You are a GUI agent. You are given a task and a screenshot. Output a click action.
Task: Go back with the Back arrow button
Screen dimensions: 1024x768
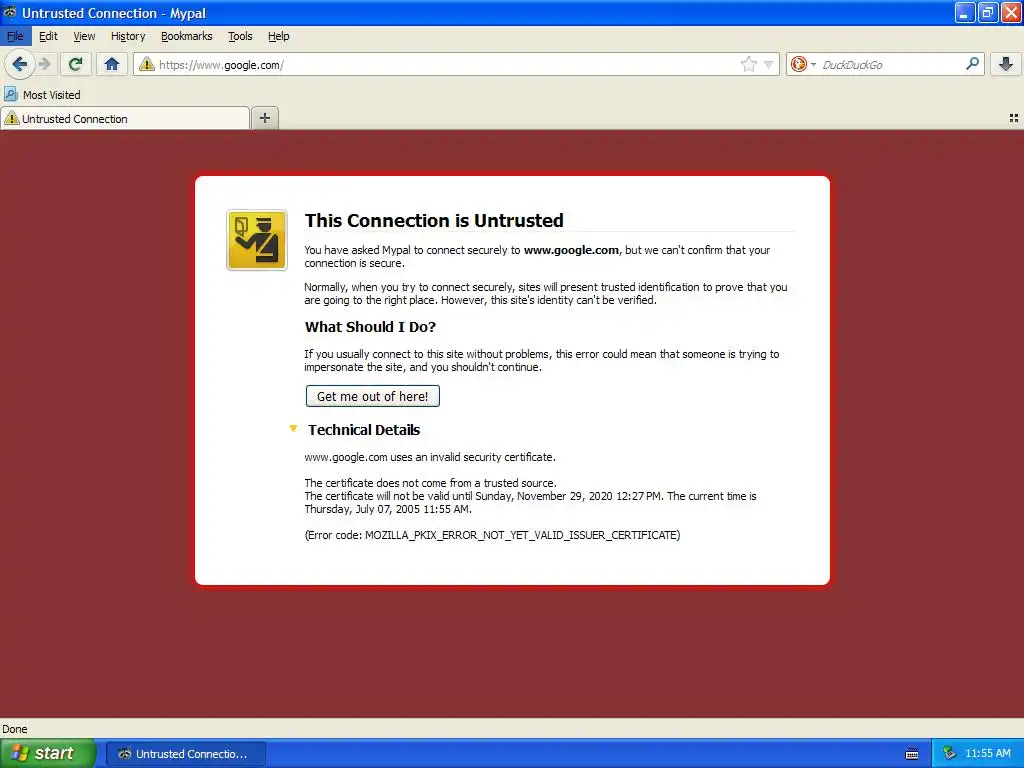[19, 64]
